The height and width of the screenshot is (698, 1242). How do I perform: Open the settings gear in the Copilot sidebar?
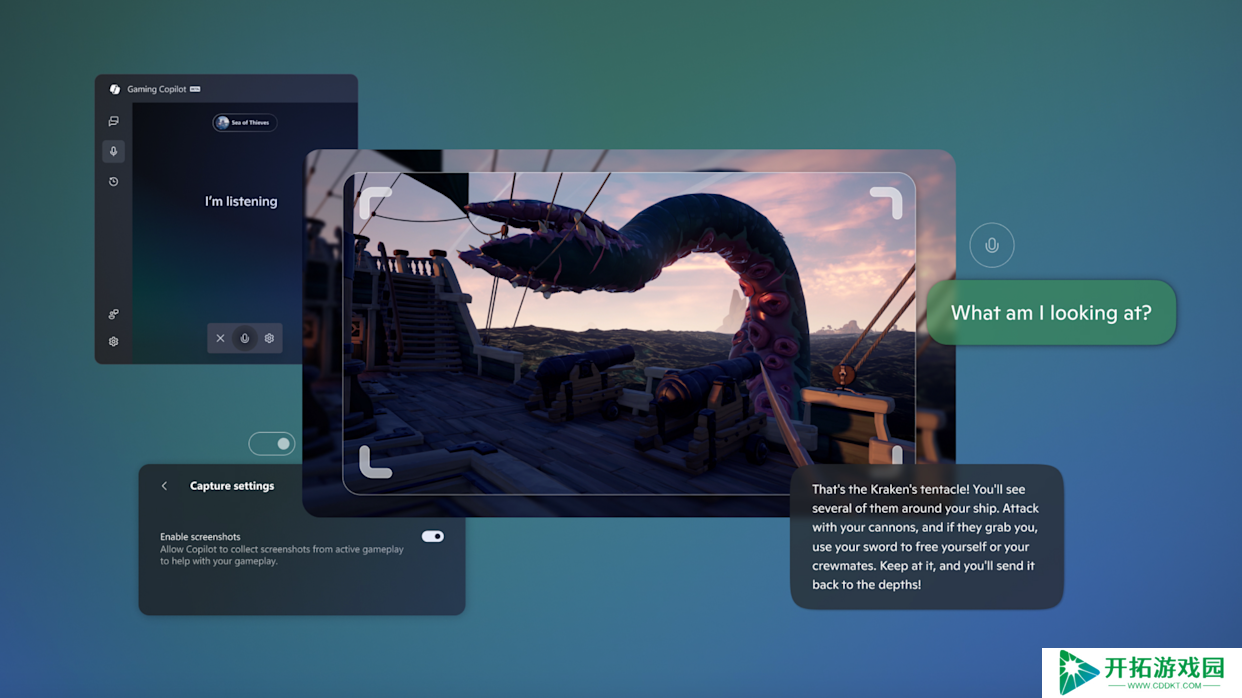point(113,342)
